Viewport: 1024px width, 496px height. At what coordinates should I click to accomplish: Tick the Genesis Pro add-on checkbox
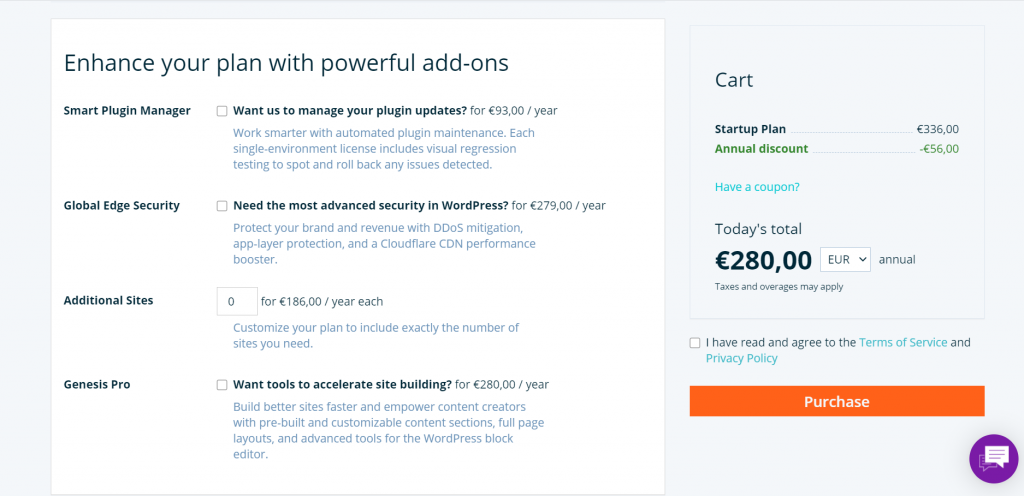coord(222,384)
